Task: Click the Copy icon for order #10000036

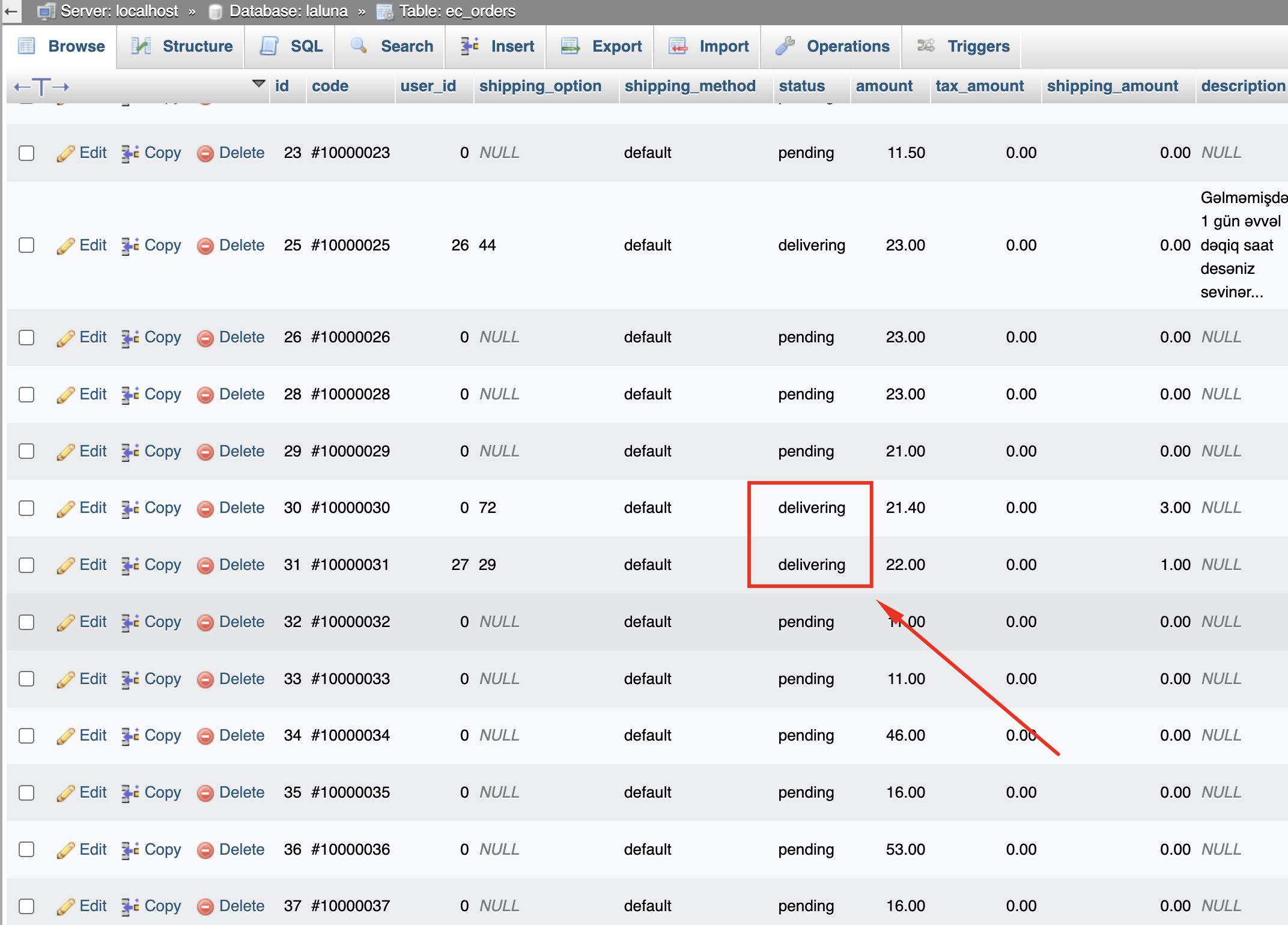Action: (x=130, y=850)
